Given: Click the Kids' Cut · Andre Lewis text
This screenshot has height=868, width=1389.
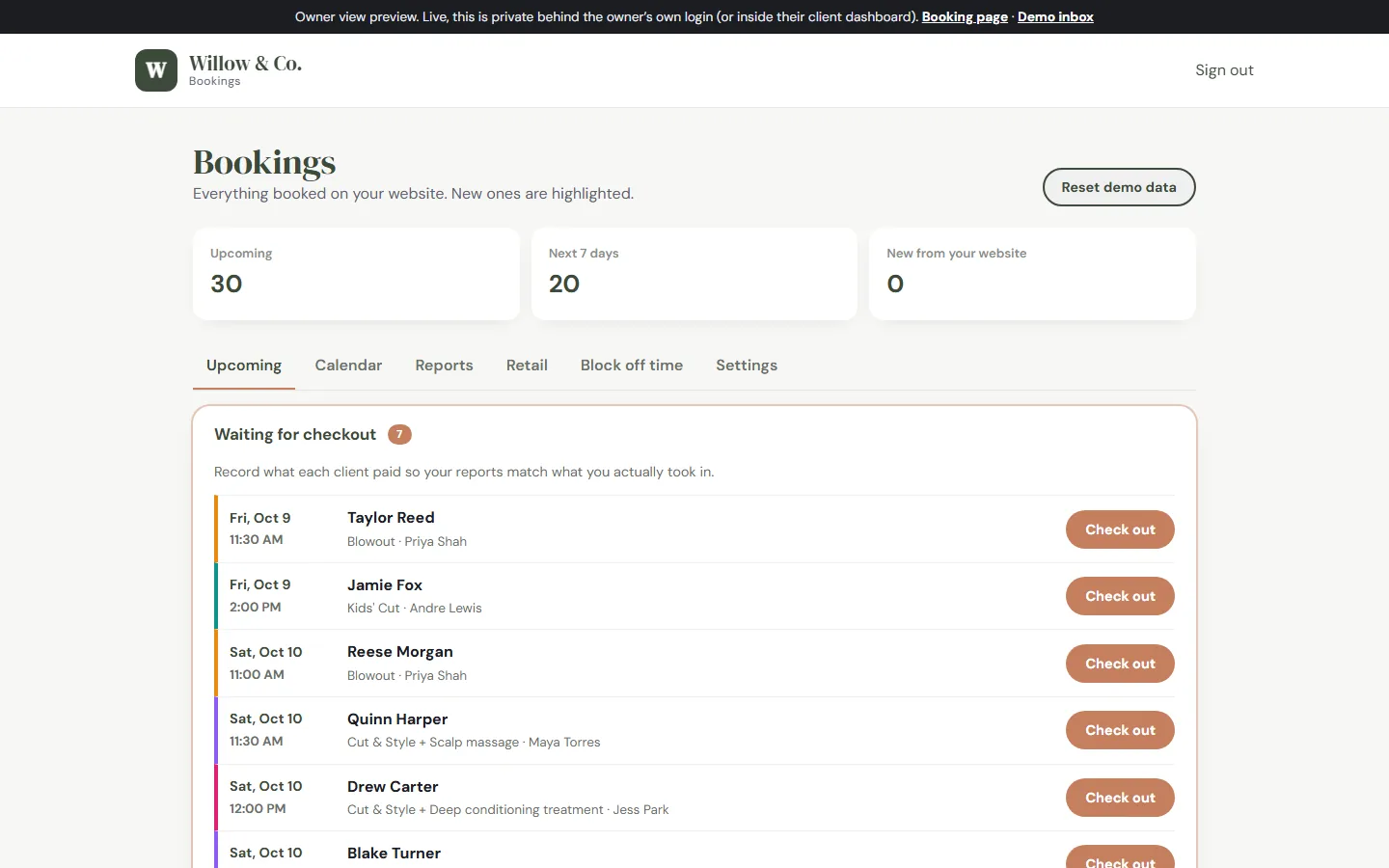Looking at the screenshot, I should pyautogui.click(x=415, y=609).
